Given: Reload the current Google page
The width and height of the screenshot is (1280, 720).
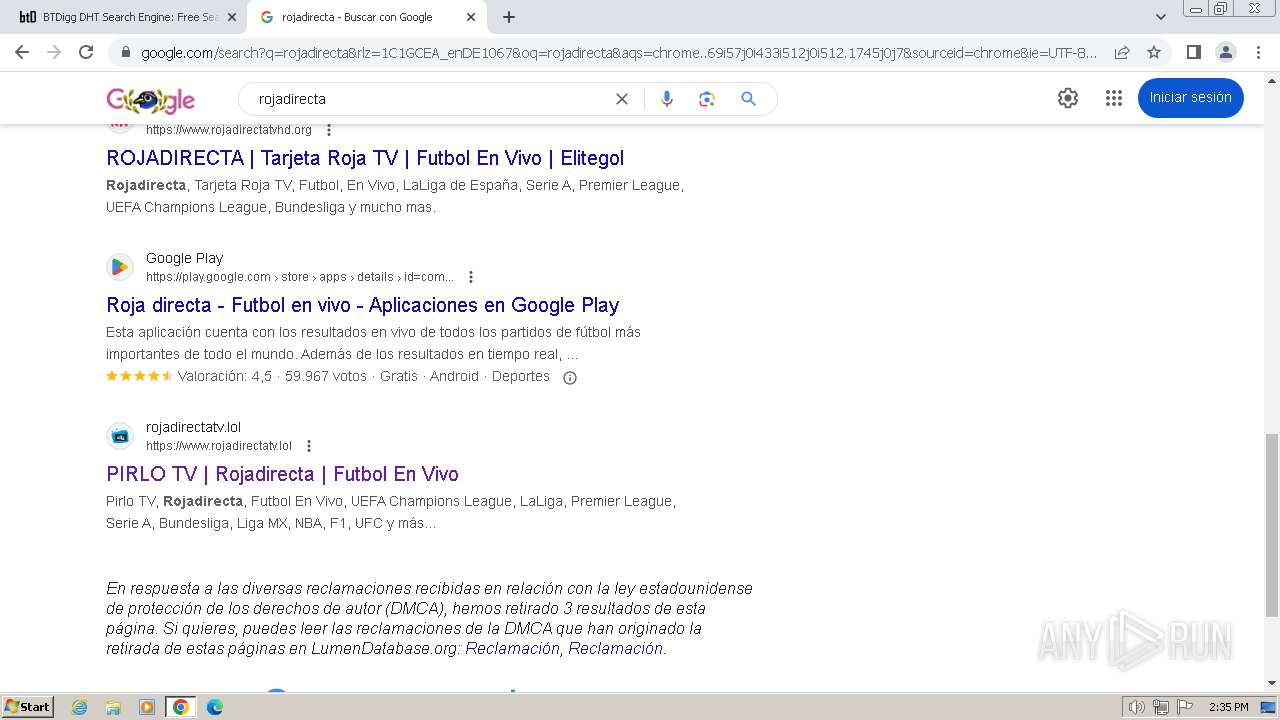Looking at the screenshot, I should click(x=86, y=52).
